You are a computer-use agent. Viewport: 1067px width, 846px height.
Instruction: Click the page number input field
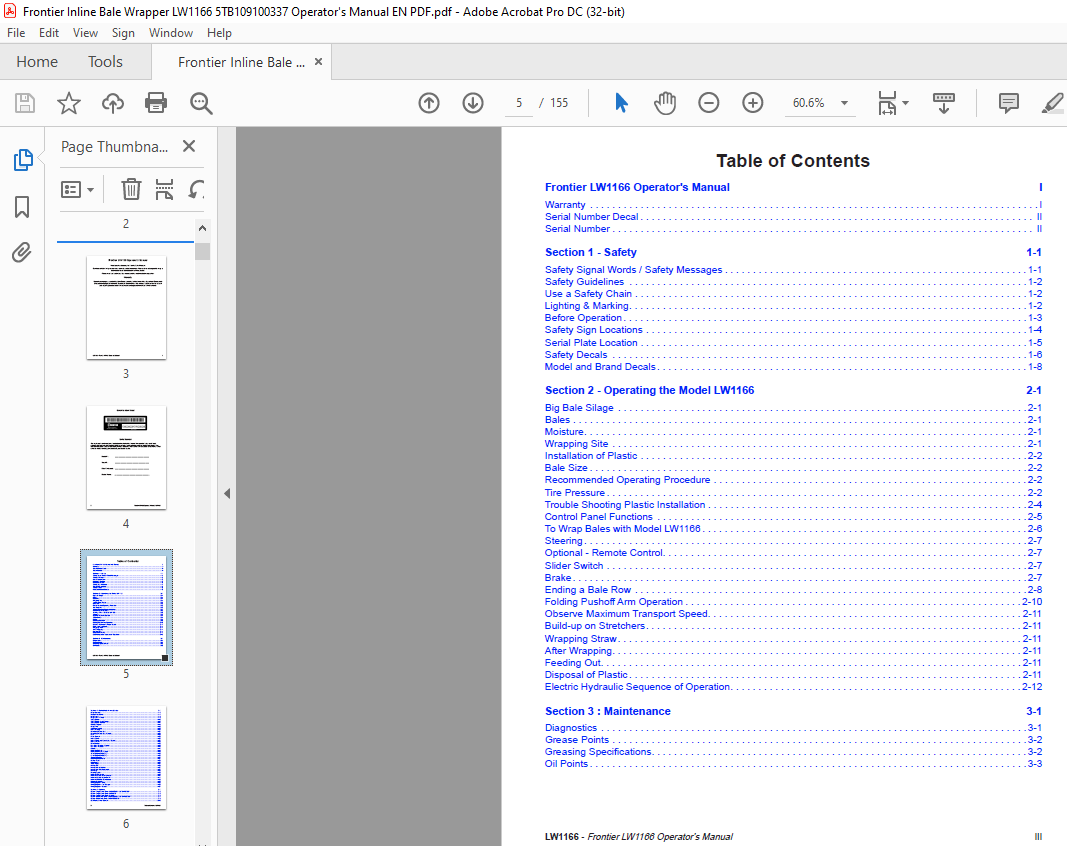[519, 103]
